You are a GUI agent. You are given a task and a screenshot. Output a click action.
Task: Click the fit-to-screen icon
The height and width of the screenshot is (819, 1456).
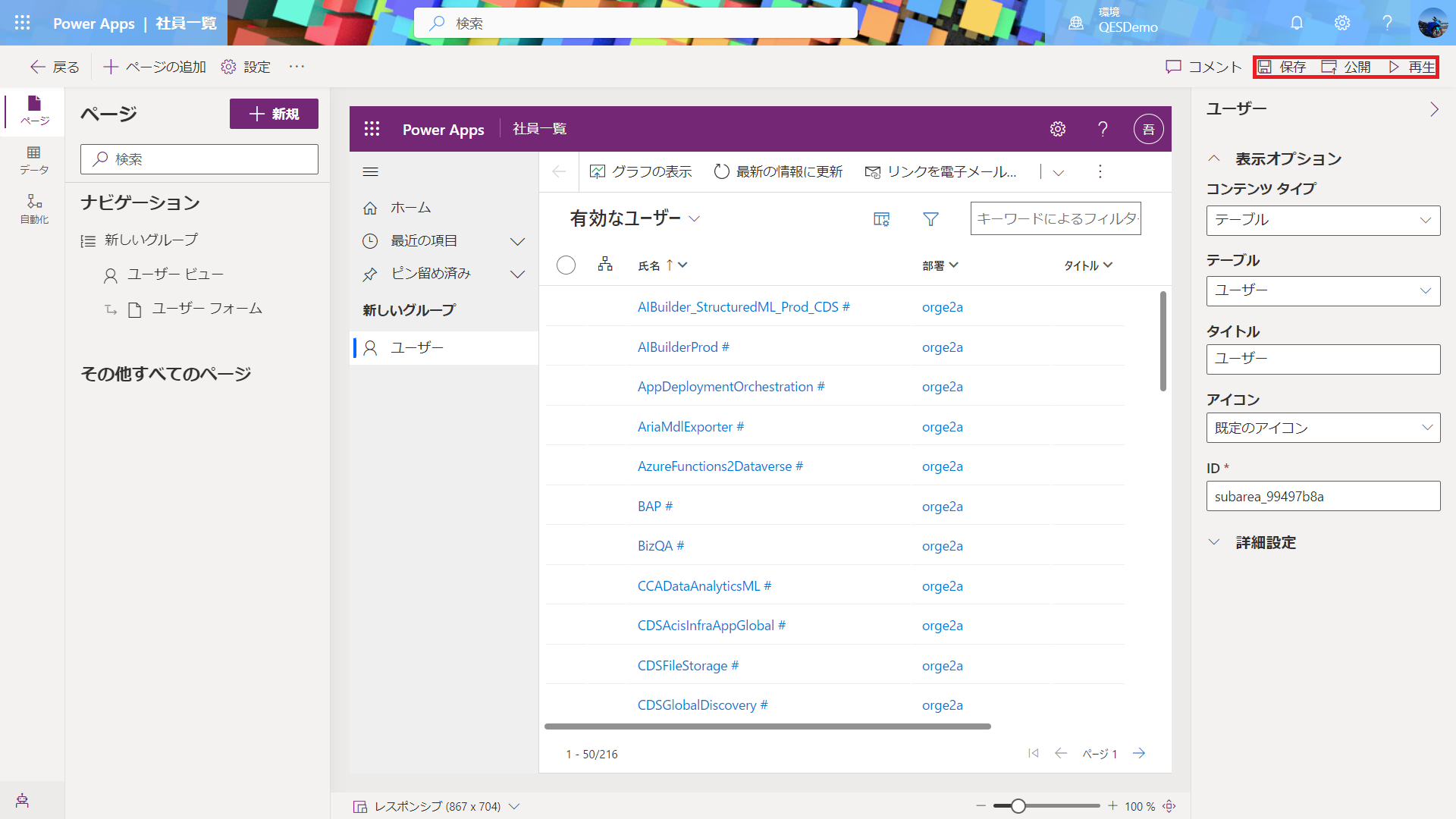point(1169,806)
